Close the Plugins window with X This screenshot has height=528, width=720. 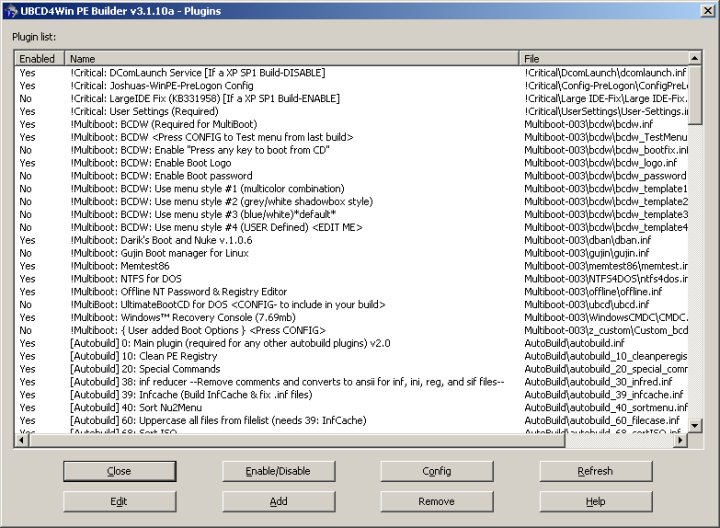pos(708,11)
